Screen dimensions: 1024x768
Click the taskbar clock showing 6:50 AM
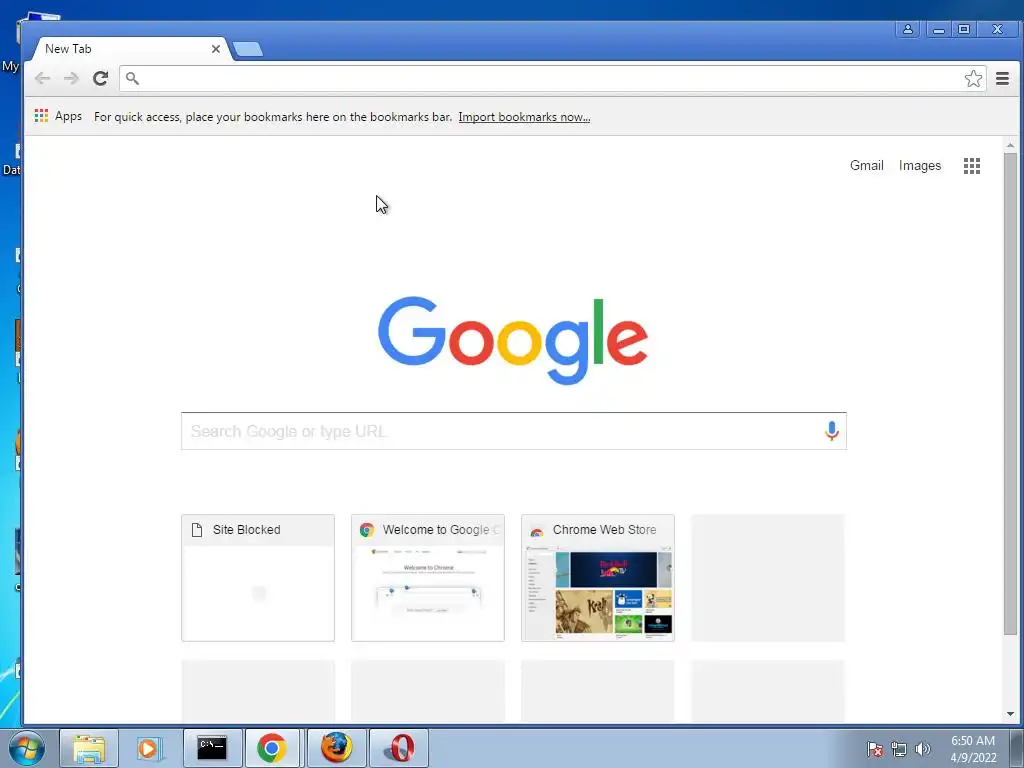973,749
